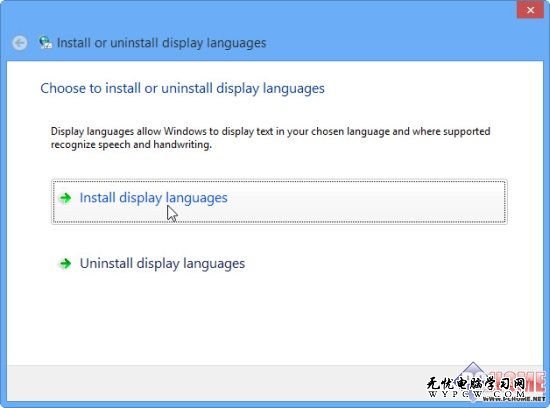Click green arrow beside Uninstall display languages

[x=65, y=263]
